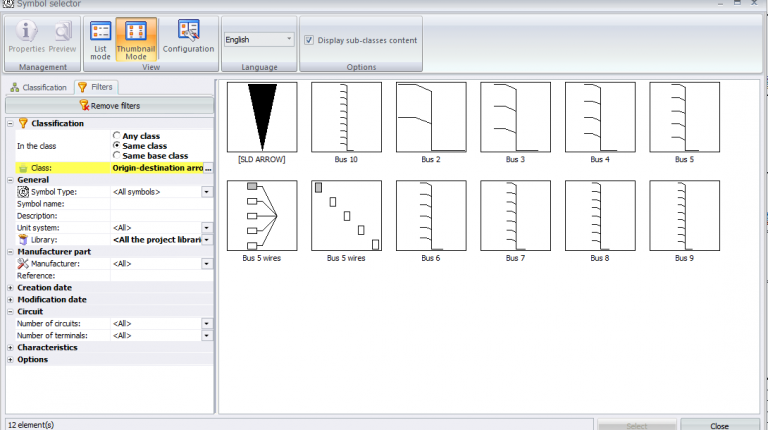Click the Reference input field
The image size is (768, 430).
[162, 276]
